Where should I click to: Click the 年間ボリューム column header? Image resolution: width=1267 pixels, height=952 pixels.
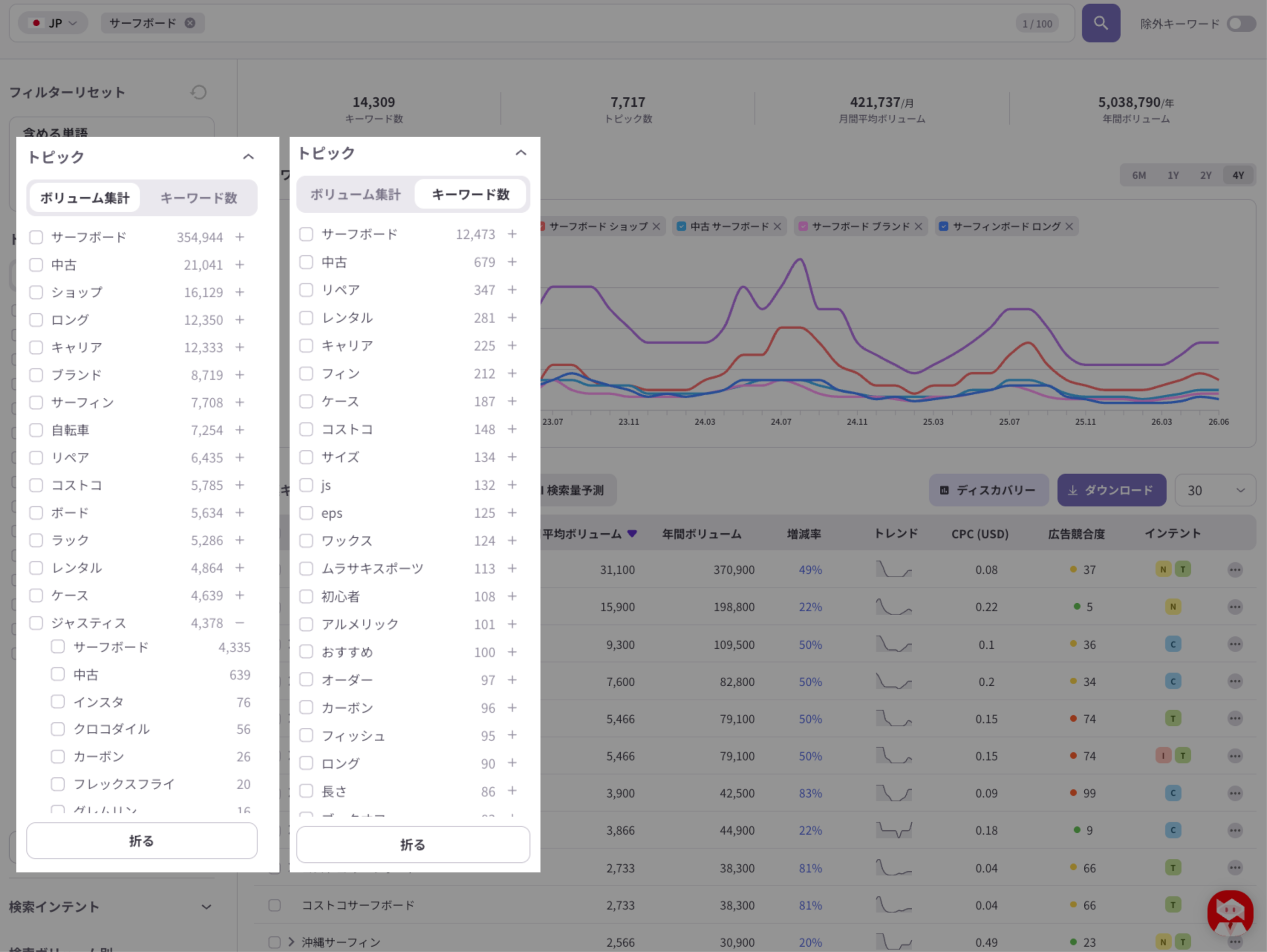(x=702, y=534)
